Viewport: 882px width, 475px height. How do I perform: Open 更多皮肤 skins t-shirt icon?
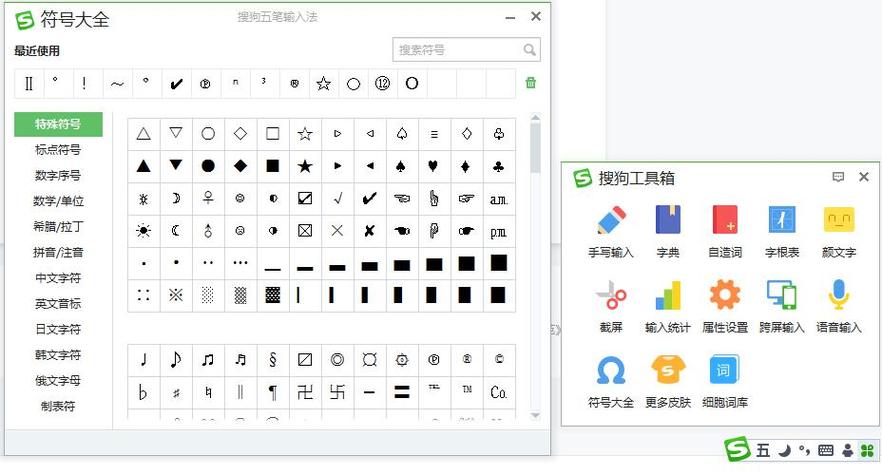point(668,382)
